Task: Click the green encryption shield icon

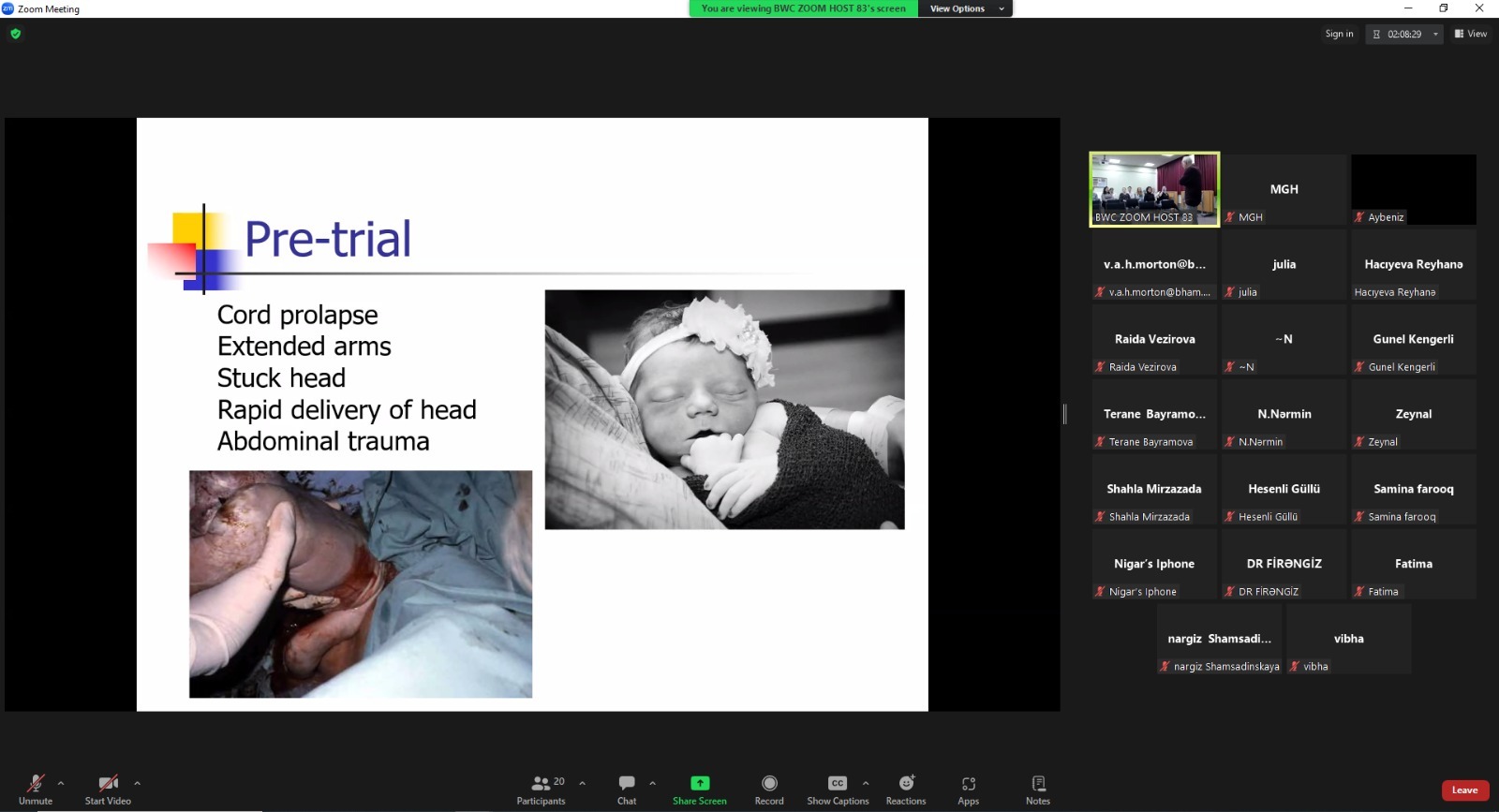Action: (15, 34)
